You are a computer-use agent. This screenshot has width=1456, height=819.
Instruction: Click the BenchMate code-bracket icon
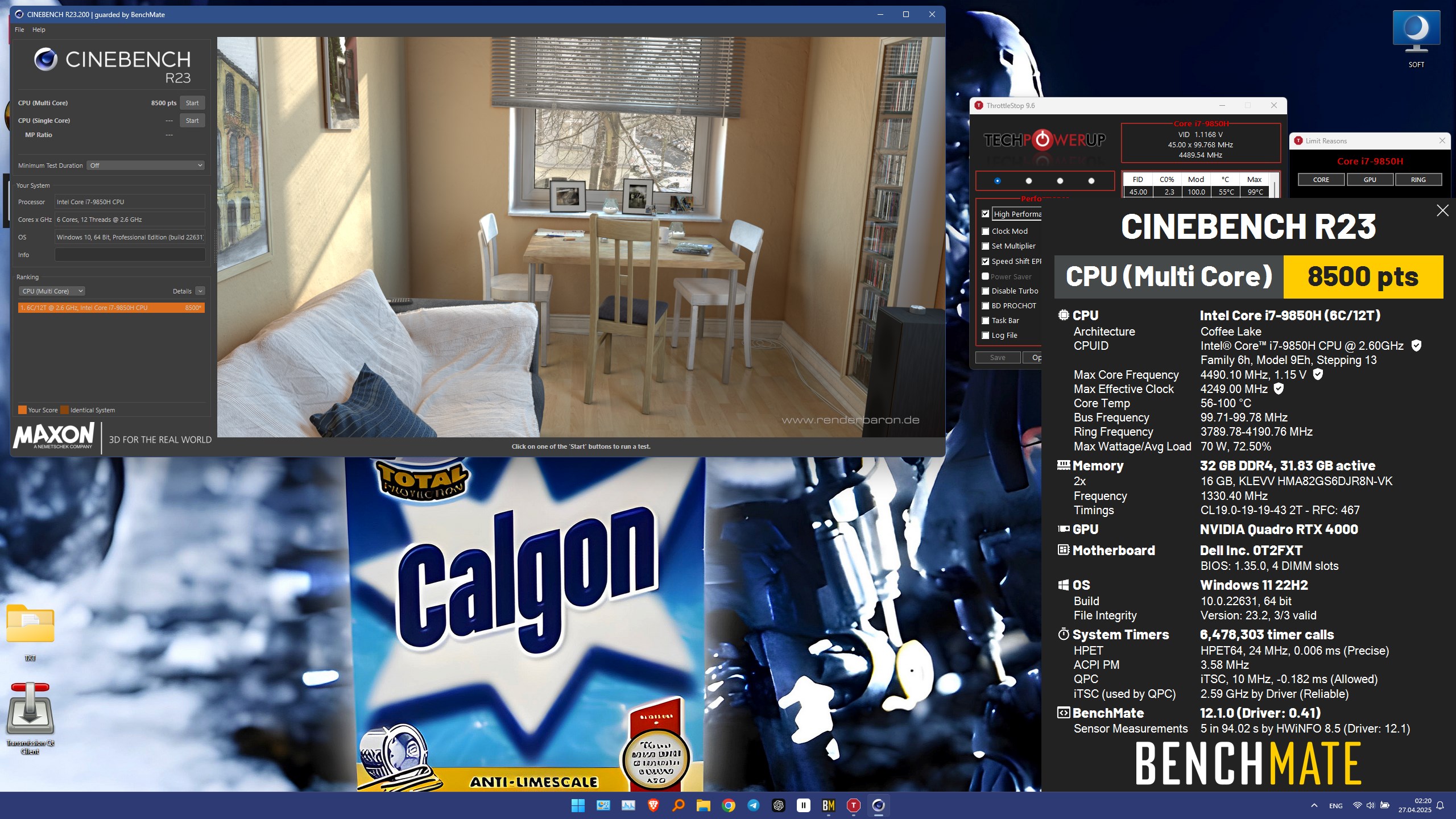[x=1064, y=713]
